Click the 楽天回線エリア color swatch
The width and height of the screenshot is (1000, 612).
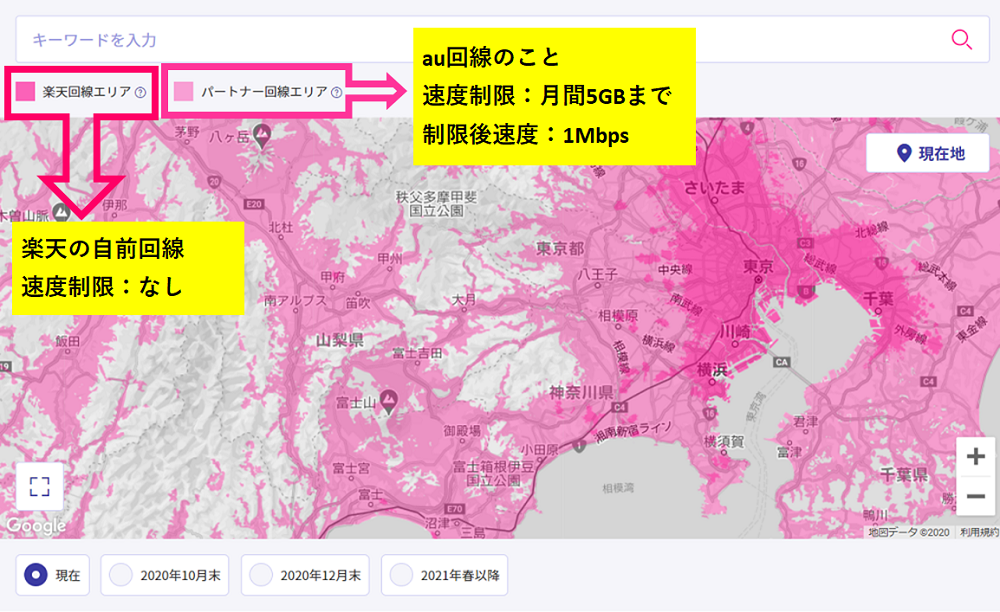click(x=26, y=92)
